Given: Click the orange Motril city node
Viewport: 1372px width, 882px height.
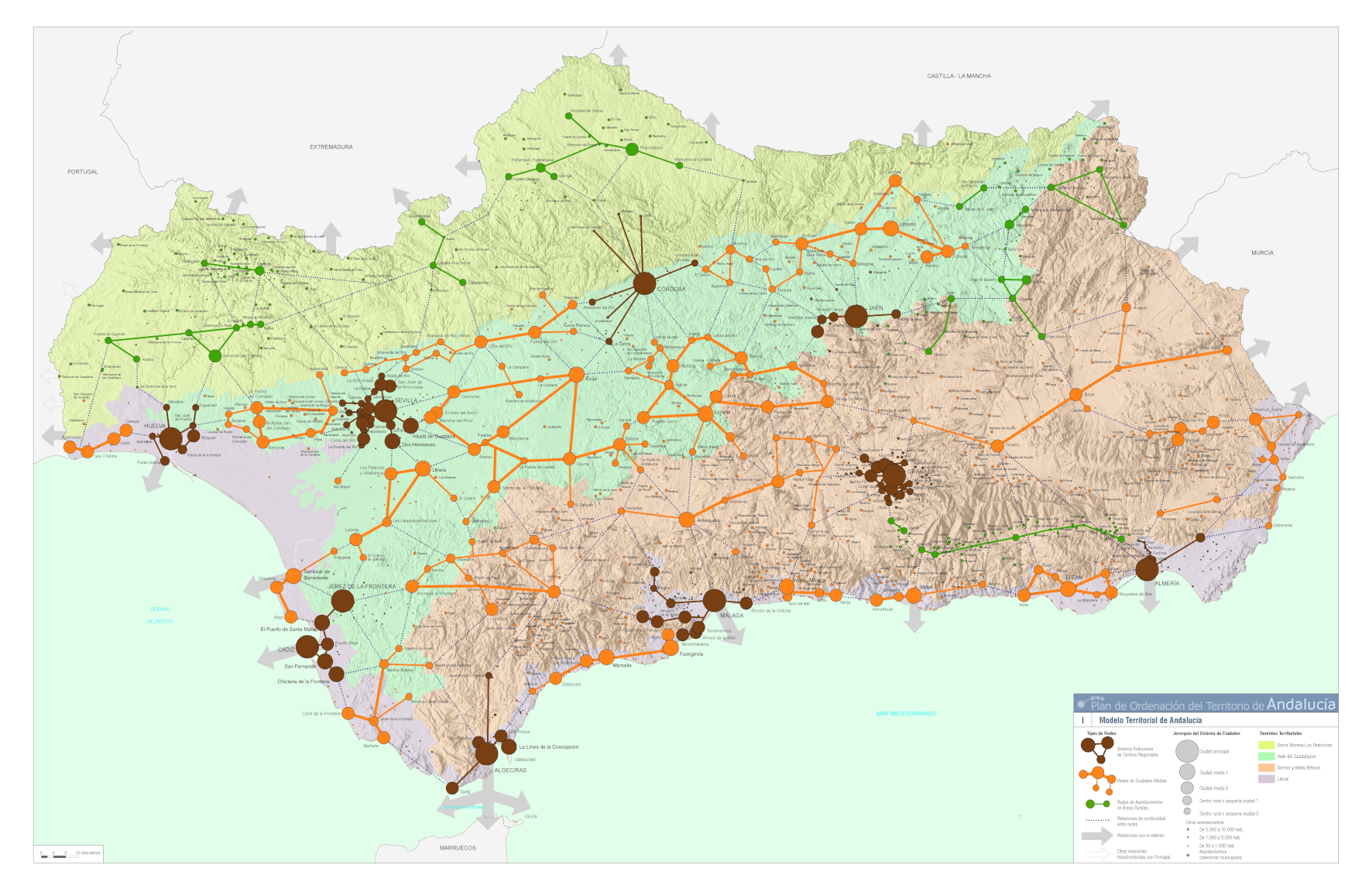Looking at the screenshot, I should pos(914,595).
